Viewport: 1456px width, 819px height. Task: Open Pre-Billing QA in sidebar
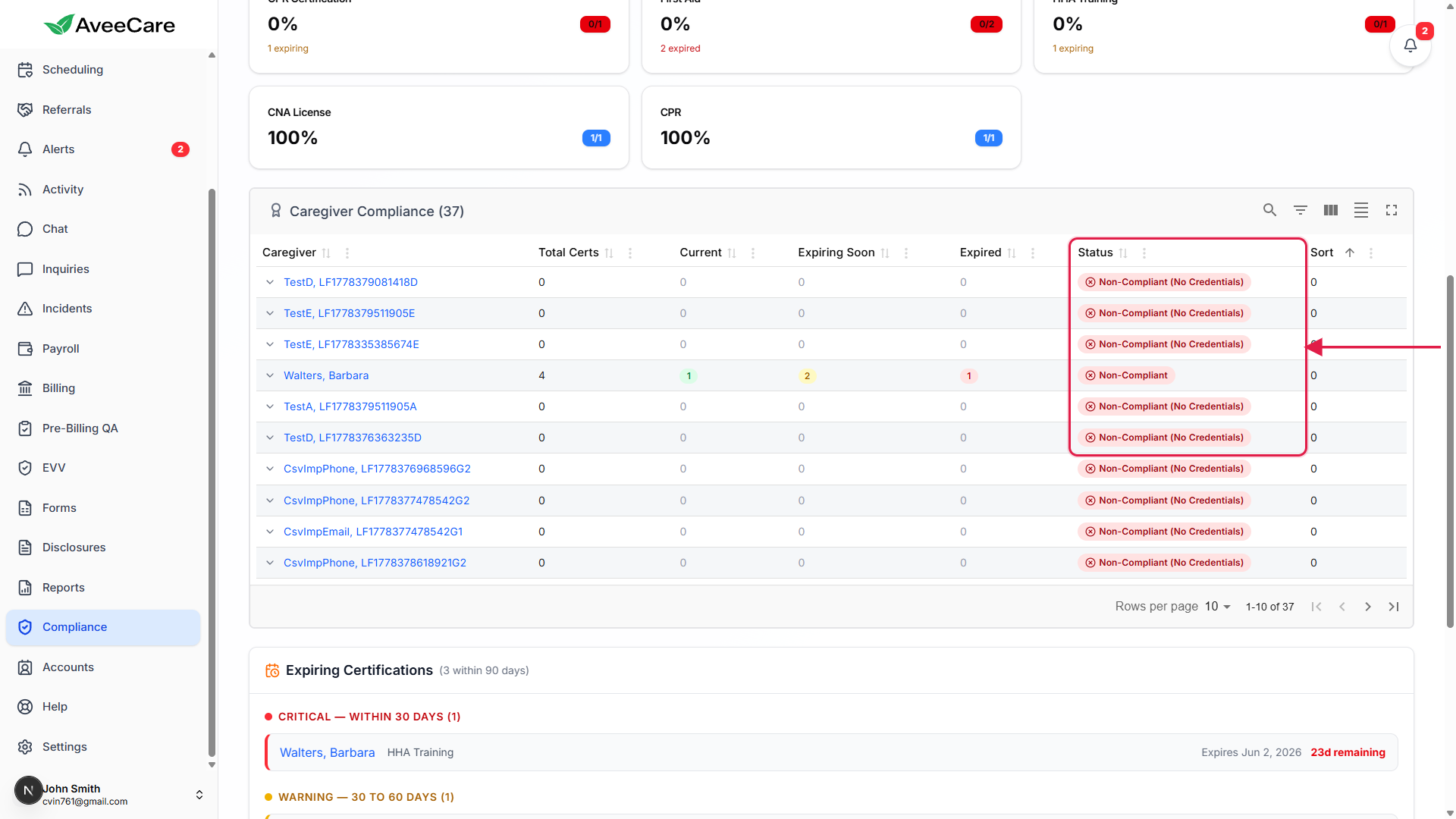coord(103,428)
